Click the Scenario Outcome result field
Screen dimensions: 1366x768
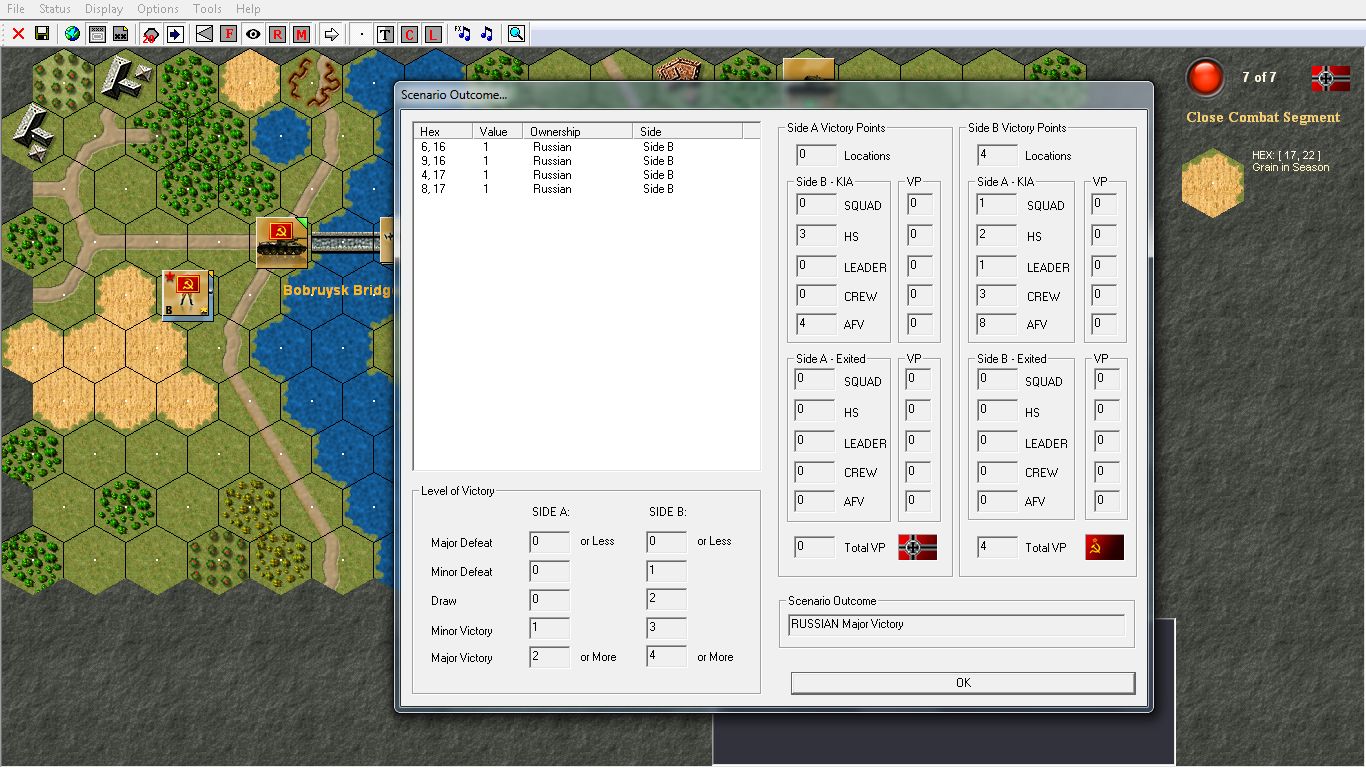[957, 625]
